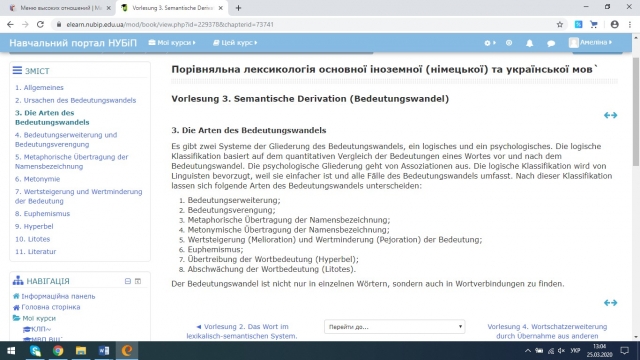The height and width of the screenshot is (360, 640).
Task: Open chapter 8. Euphemismus
Action: [42, 213]
